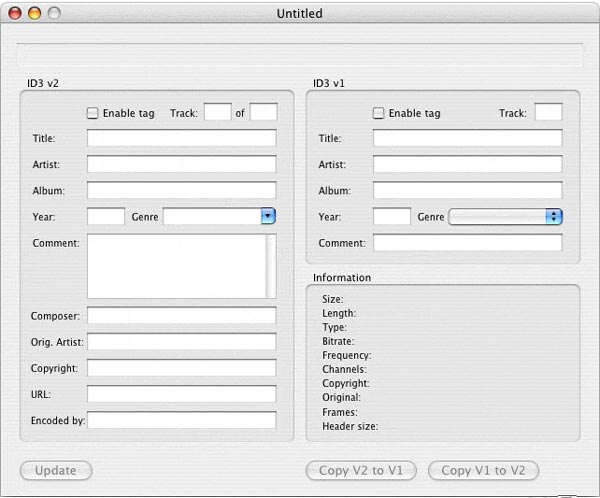
Task: Focus the ID3 v1 Album field
Action: point(468,190)
